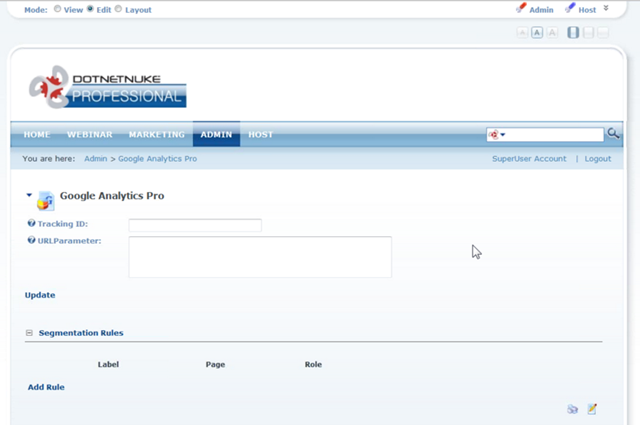Click the DotNetNuke Professional logo
The height and width of the screenshot is (425, 640).
coord(108,87)
